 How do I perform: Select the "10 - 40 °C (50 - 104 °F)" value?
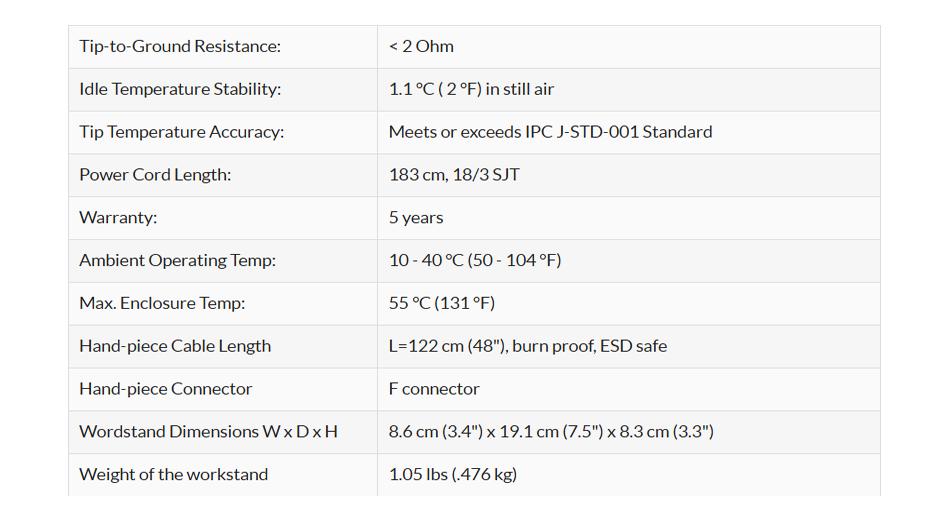475,261
